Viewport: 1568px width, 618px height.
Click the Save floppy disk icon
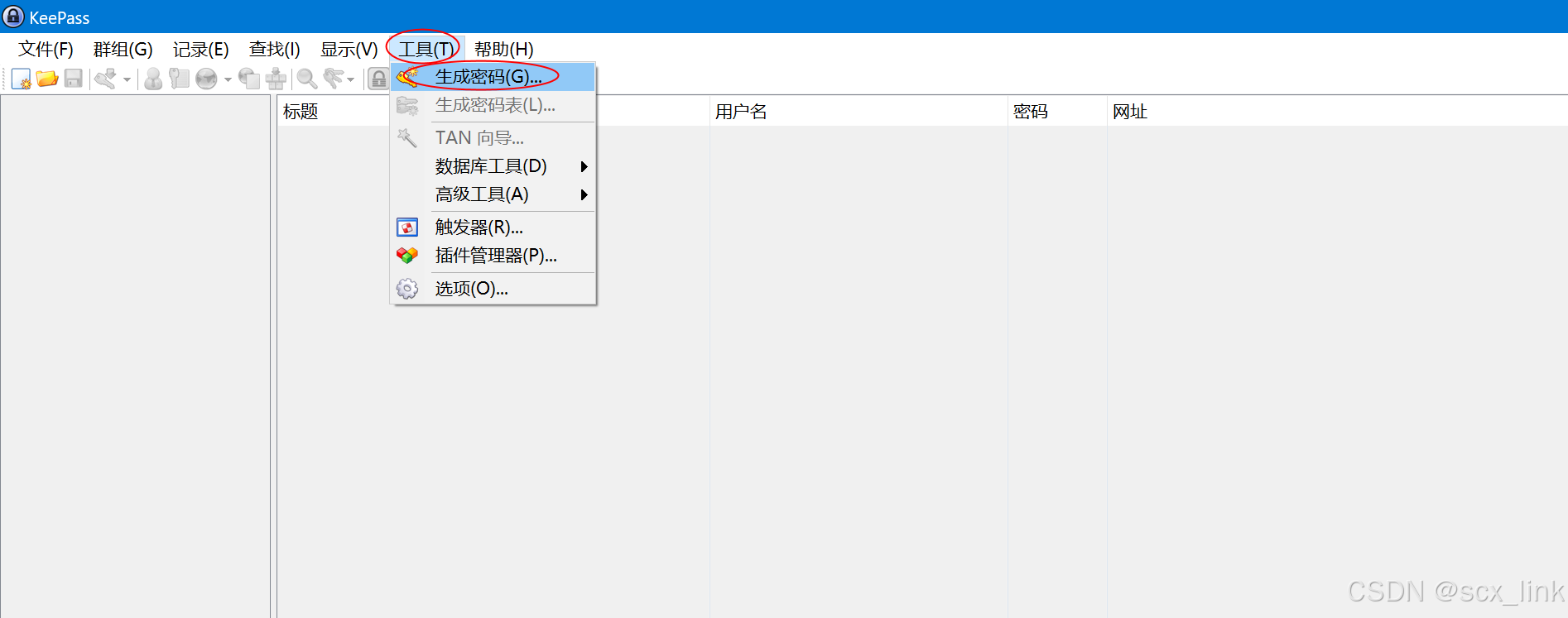tap(74, 79)
